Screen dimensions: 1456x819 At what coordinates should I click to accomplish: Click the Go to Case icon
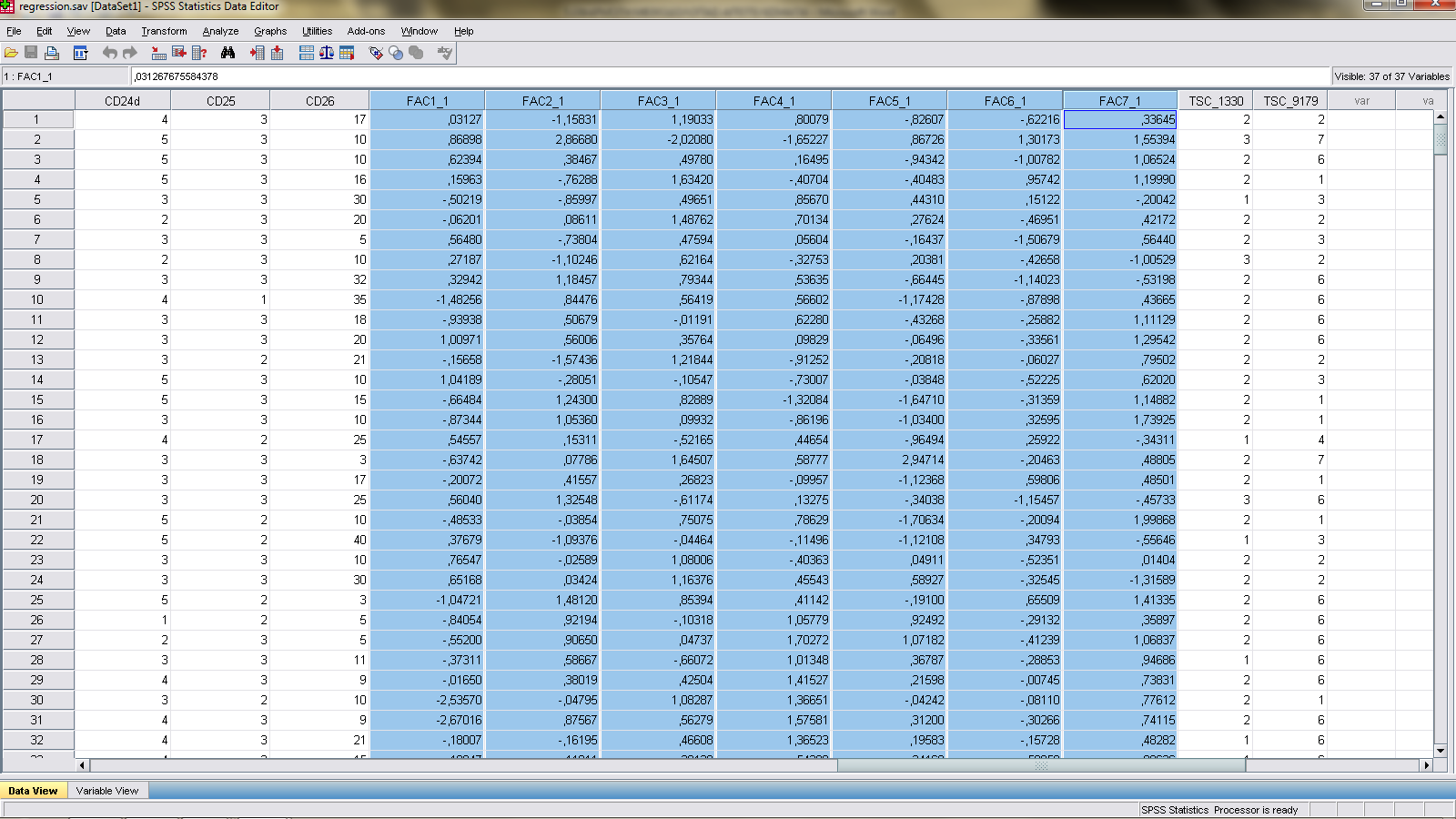tap(158, 53)
